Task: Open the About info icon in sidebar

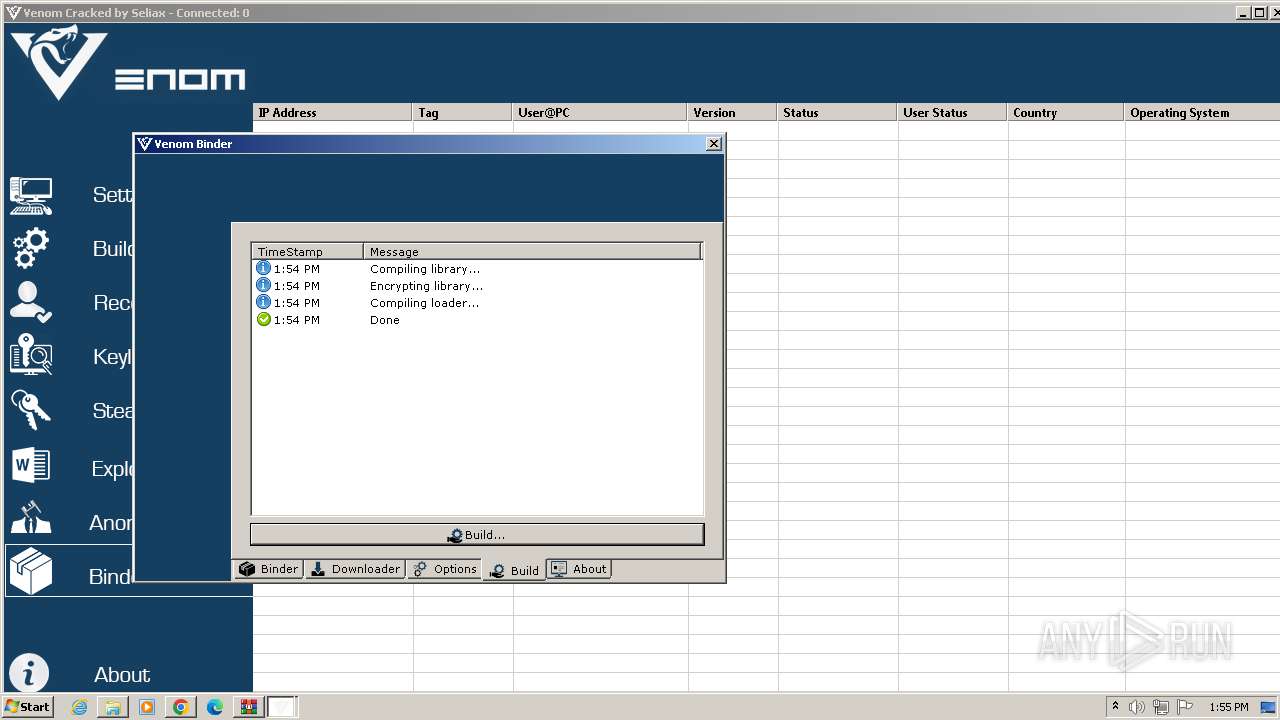Action: [x=31, y=675]
